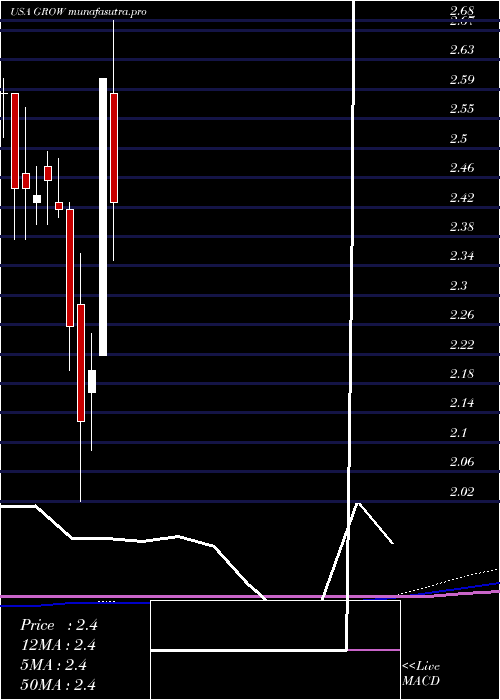Screen dimensions: 500x700
Task: Click the 2.22 price axis label
Action: 462,345
